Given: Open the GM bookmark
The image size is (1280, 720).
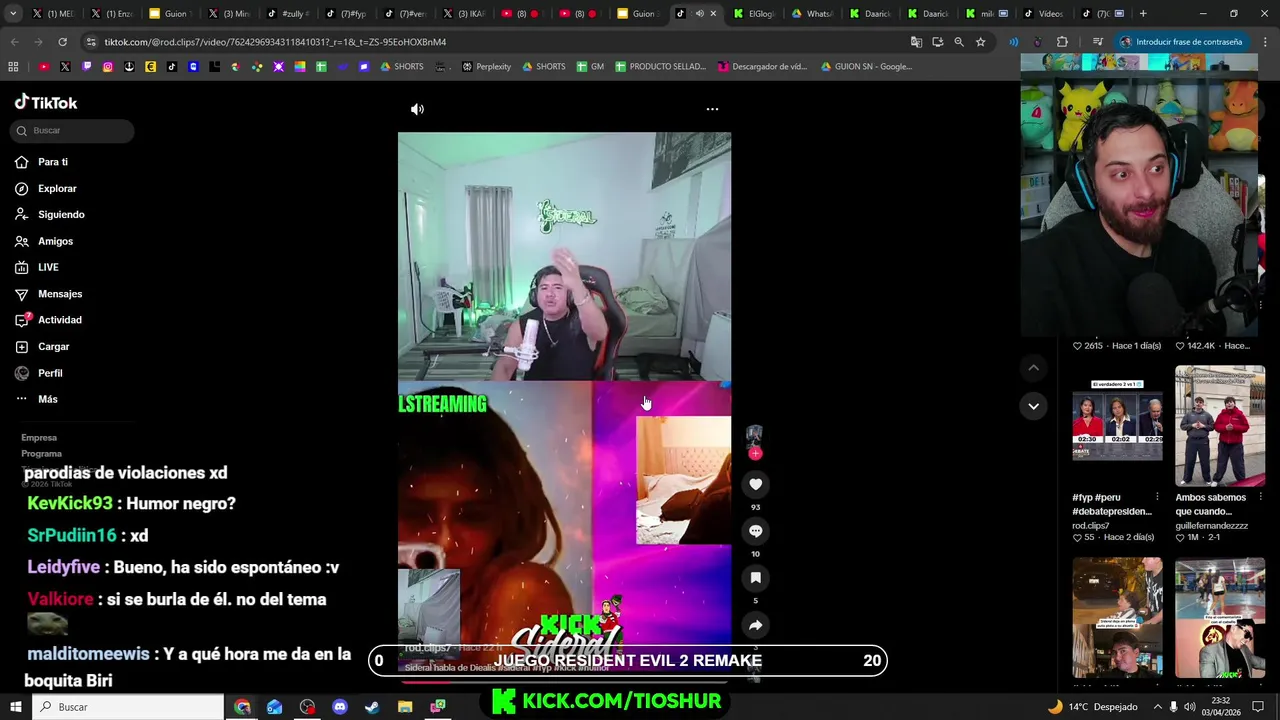Looking at the screenshot, I should click(590, 67).
